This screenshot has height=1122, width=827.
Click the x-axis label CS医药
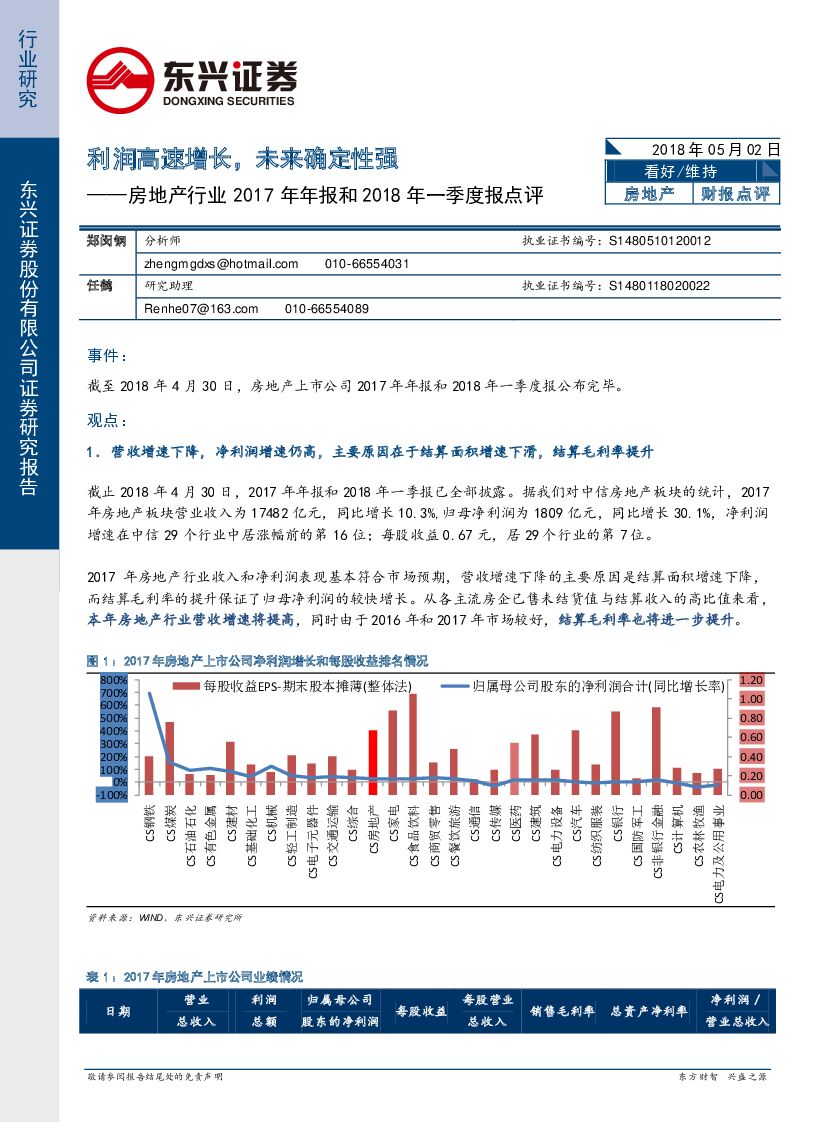[x=515, y=823]
